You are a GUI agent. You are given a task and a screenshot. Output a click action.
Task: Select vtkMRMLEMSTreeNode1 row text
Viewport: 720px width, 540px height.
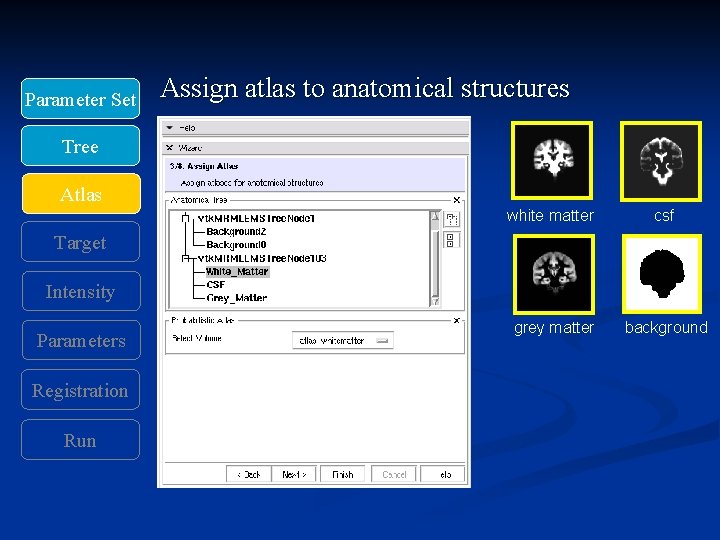point(256,219)
